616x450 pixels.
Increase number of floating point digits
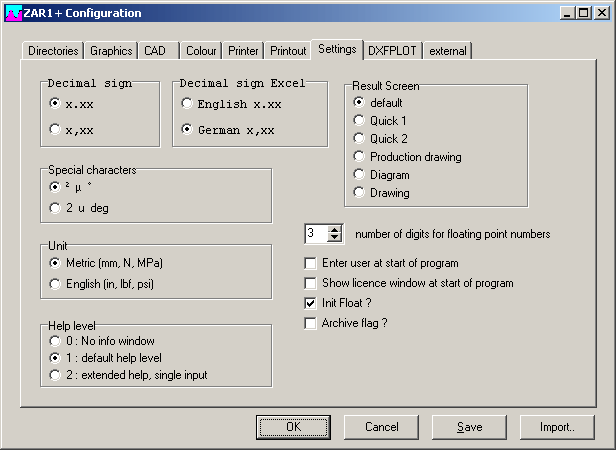tap(335, 229)
